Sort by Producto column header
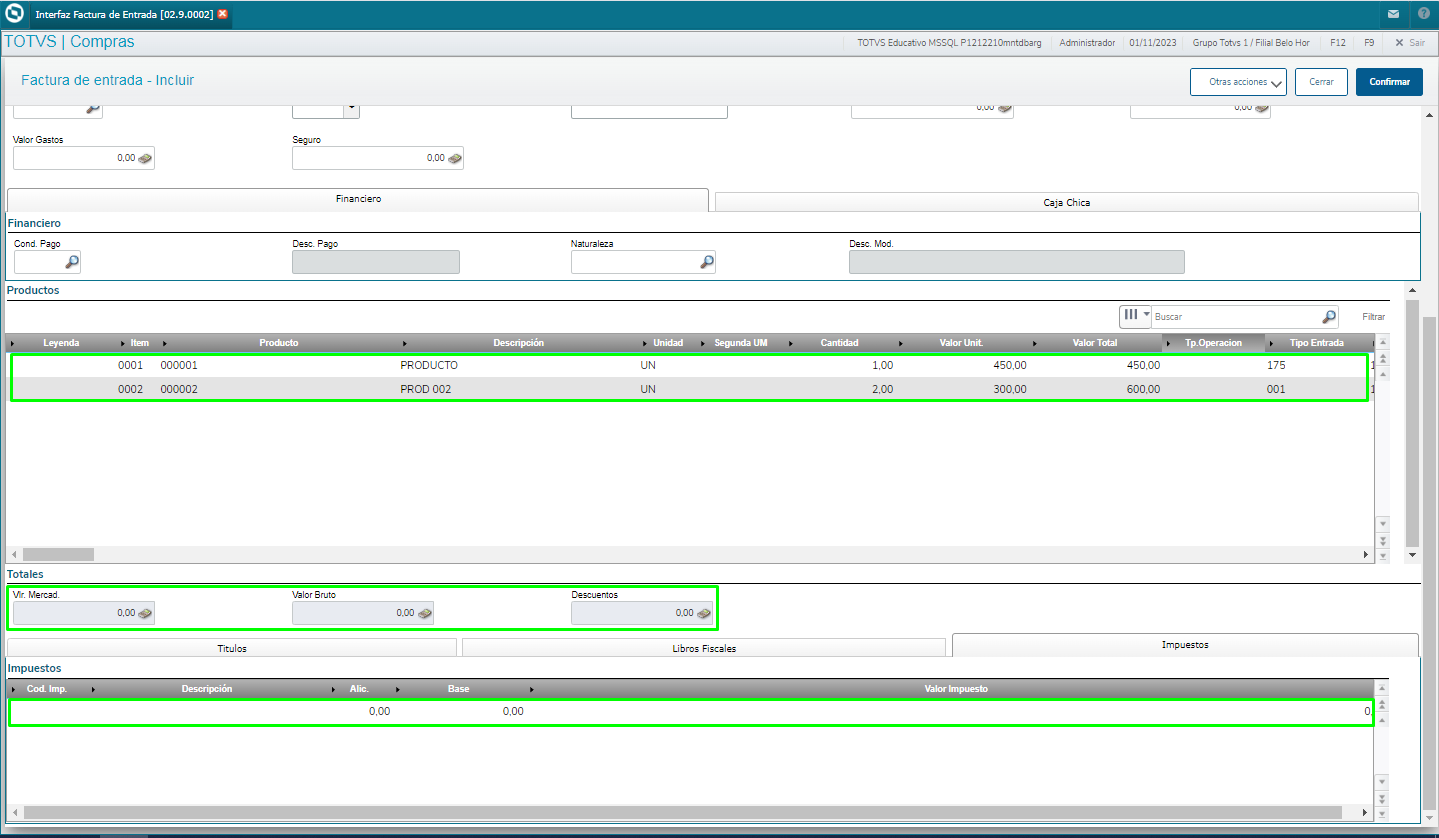Viewport: 1439px width, 838px height. click(279, 343)
